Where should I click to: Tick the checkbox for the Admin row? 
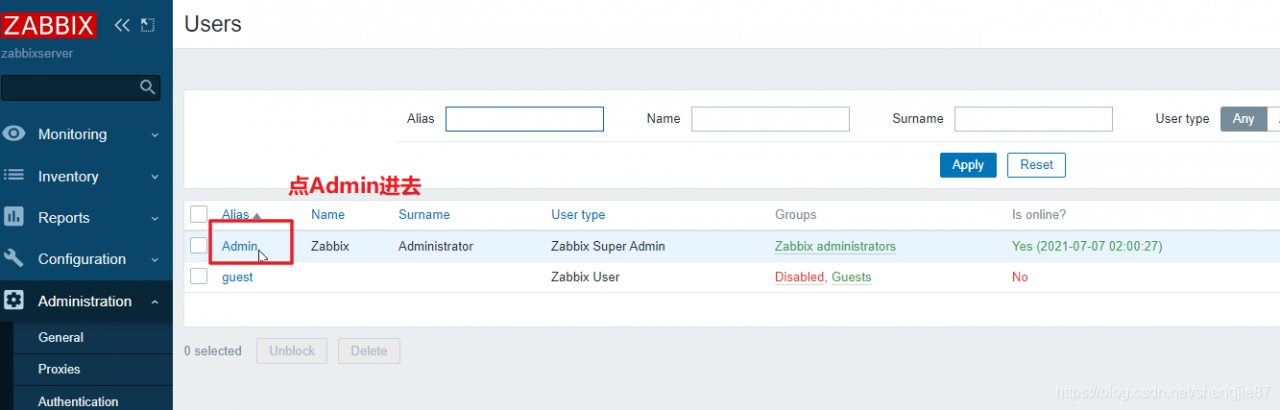pos(199,246)
